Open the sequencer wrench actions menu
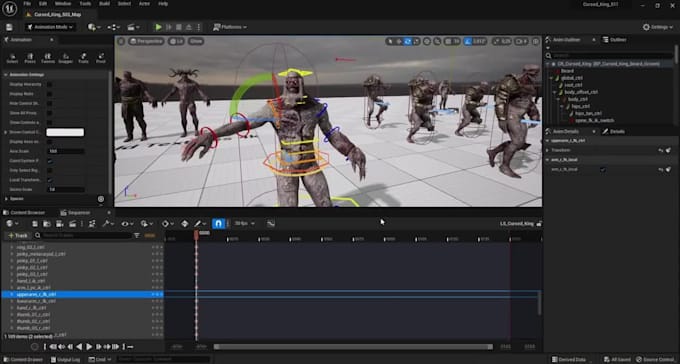Viewport: 680px width, 364px height. 107,224
